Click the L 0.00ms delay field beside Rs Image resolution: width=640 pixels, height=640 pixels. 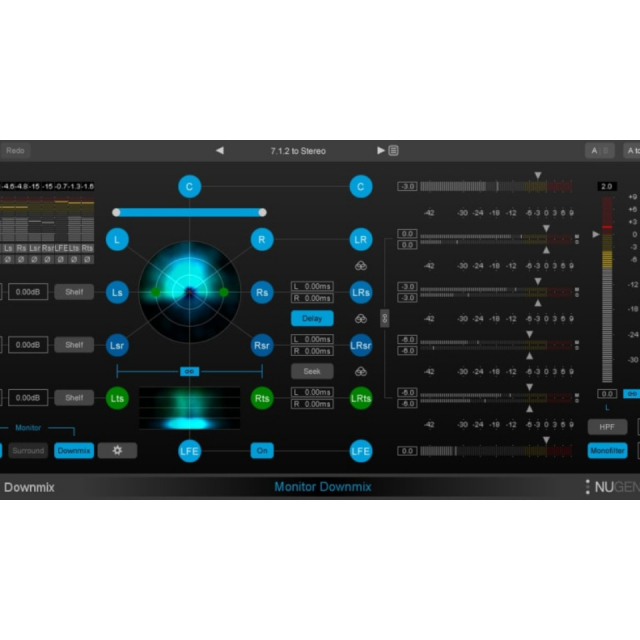(312, 287)
